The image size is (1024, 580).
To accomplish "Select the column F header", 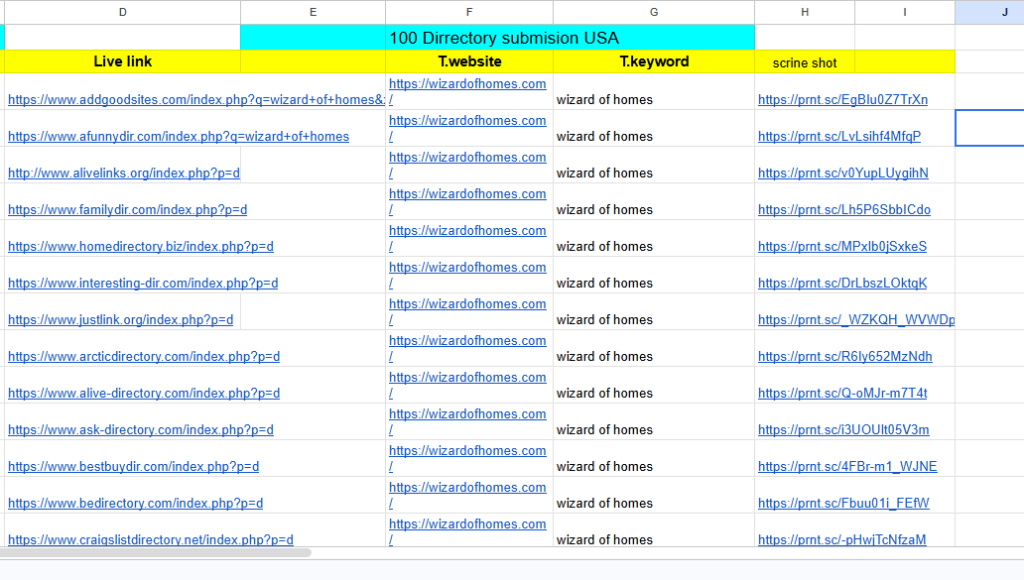I will tap(469, 12).
